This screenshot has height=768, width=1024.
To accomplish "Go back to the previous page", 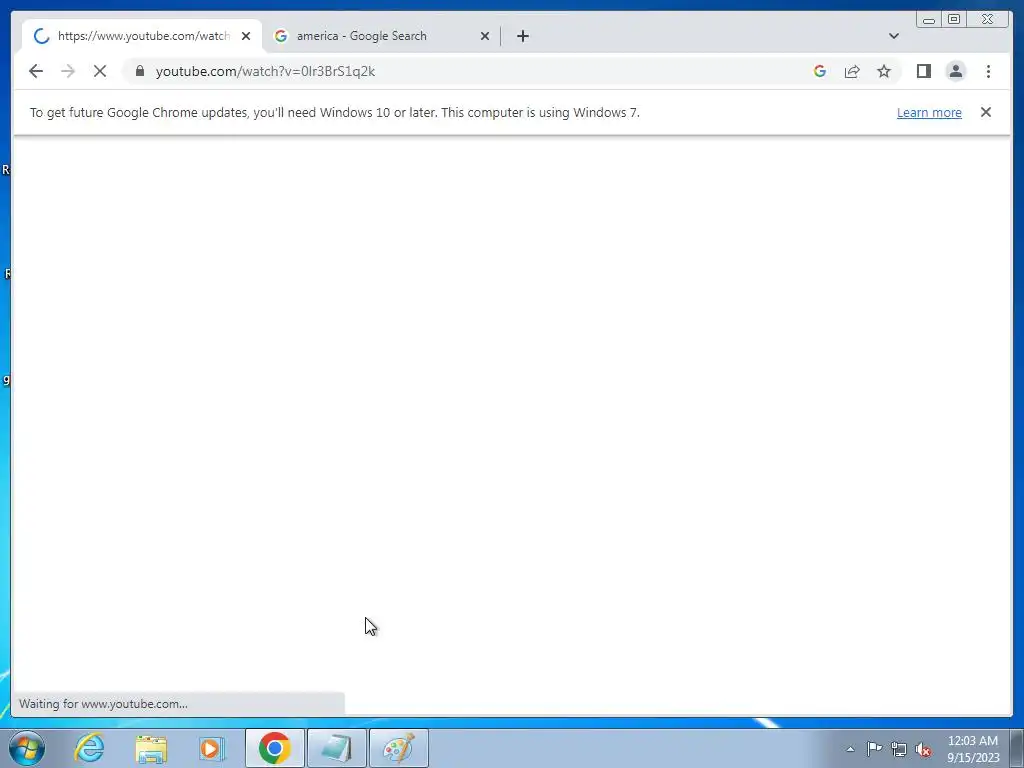I will tap(36, 71).
